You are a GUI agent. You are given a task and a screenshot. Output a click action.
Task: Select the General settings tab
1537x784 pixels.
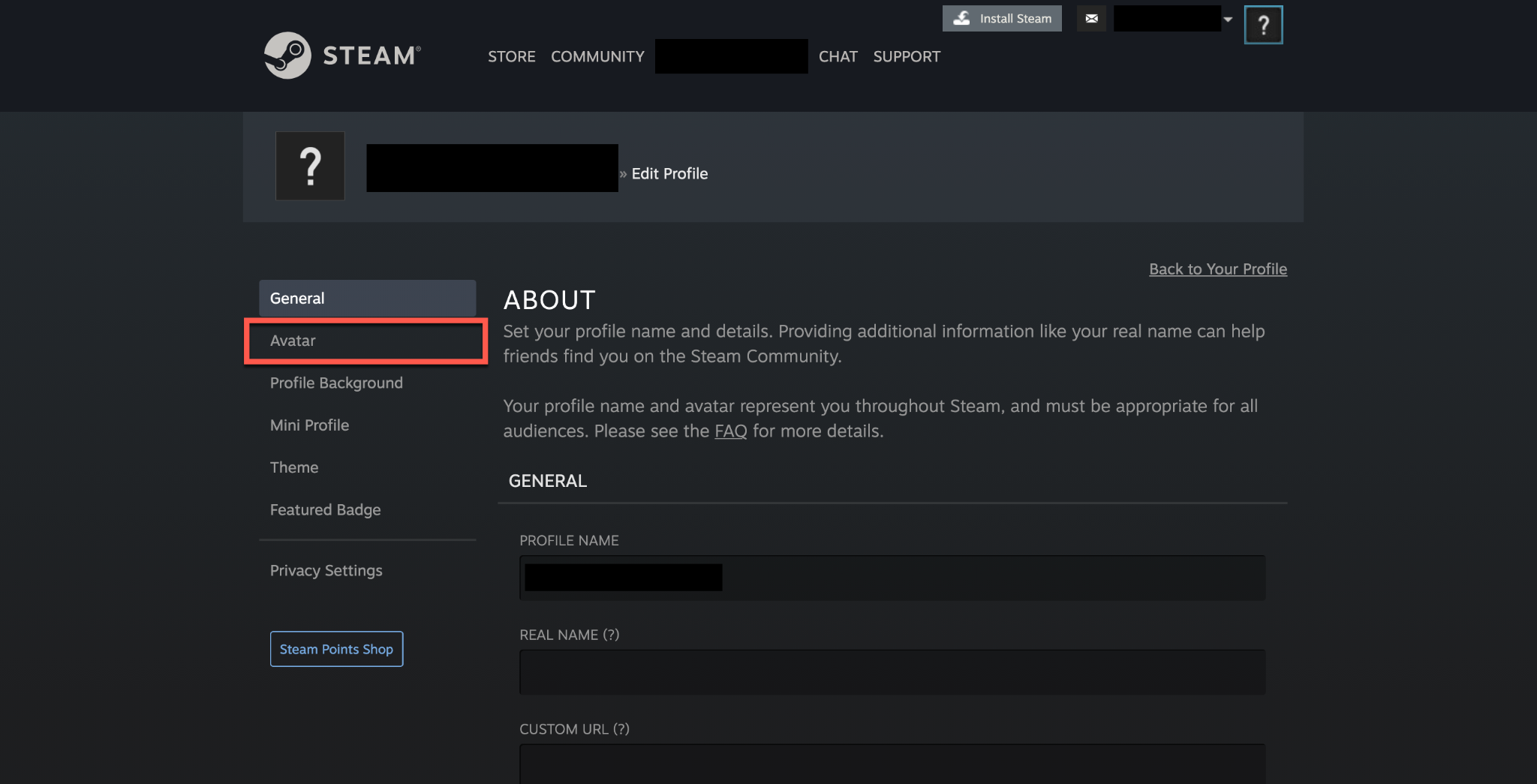point(367,299)
